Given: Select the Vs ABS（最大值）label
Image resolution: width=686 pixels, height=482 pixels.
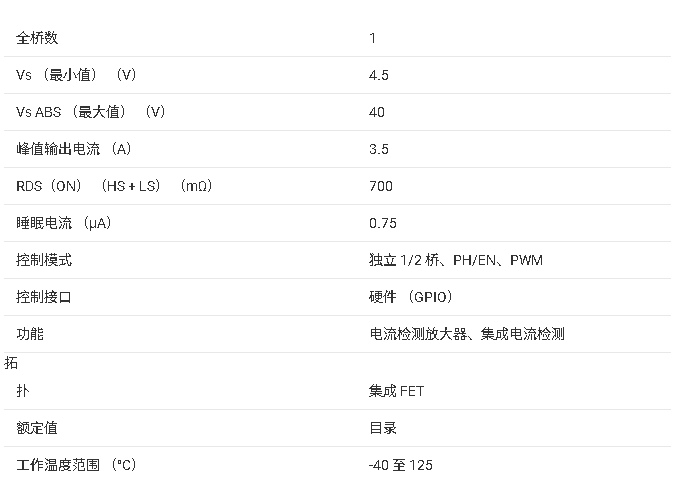Looking at the screenshot, I should pos(91,112).
